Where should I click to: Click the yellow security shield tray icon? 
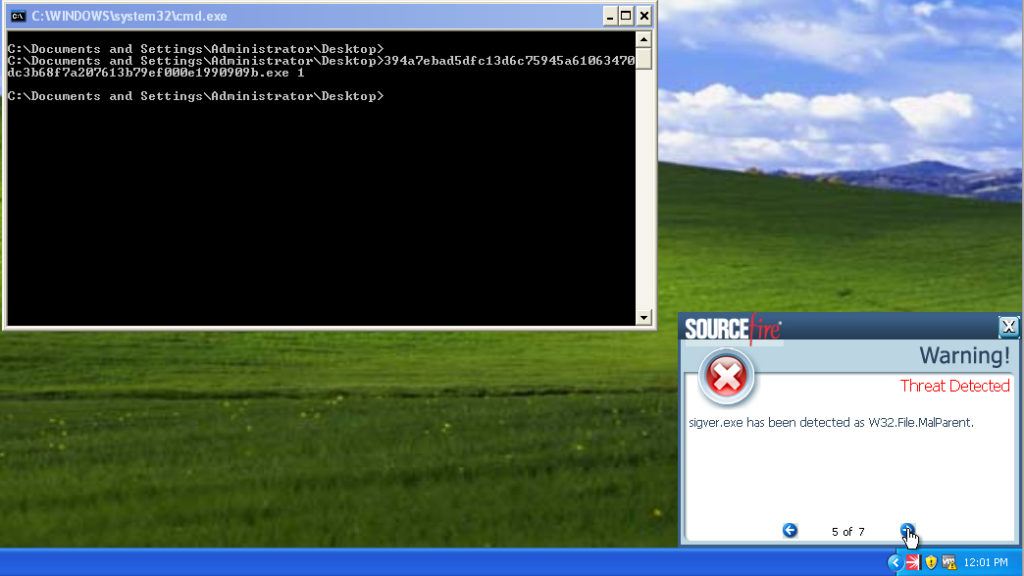click(x=931, y=562)
